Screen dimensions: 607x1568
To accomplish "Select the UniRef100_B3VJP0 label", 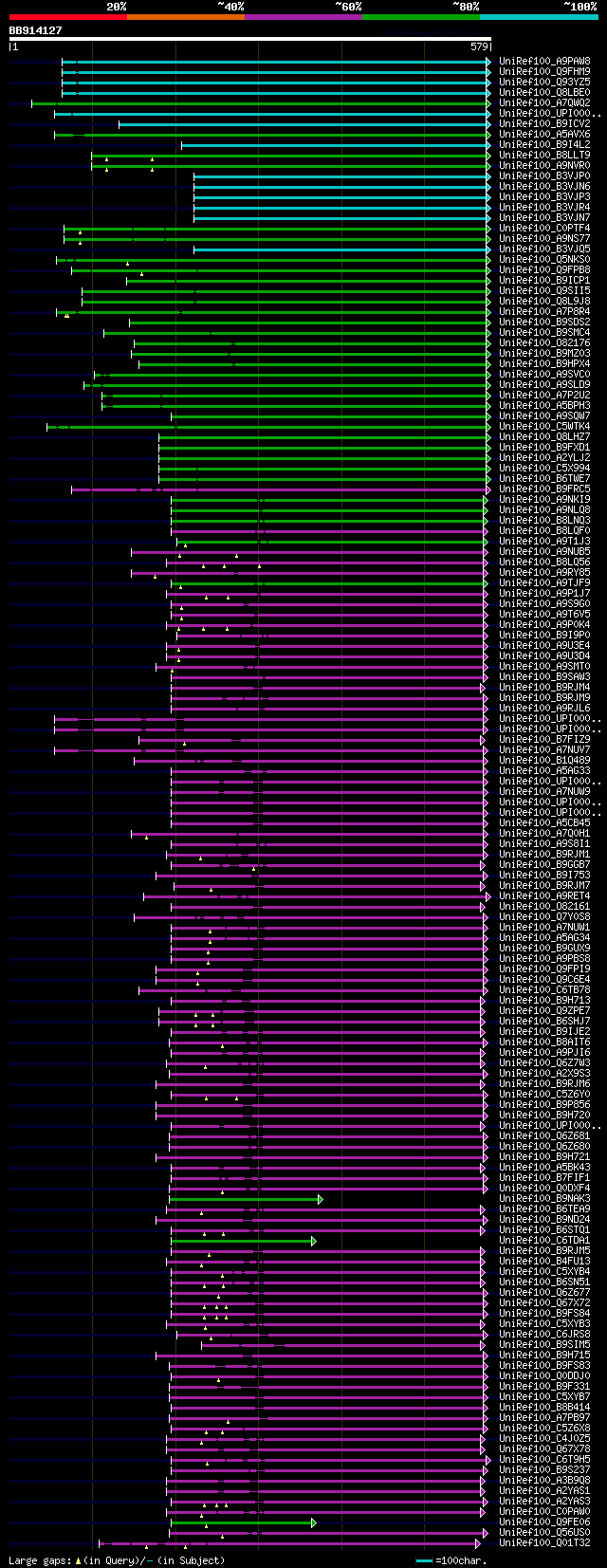I will pos(544,175).
